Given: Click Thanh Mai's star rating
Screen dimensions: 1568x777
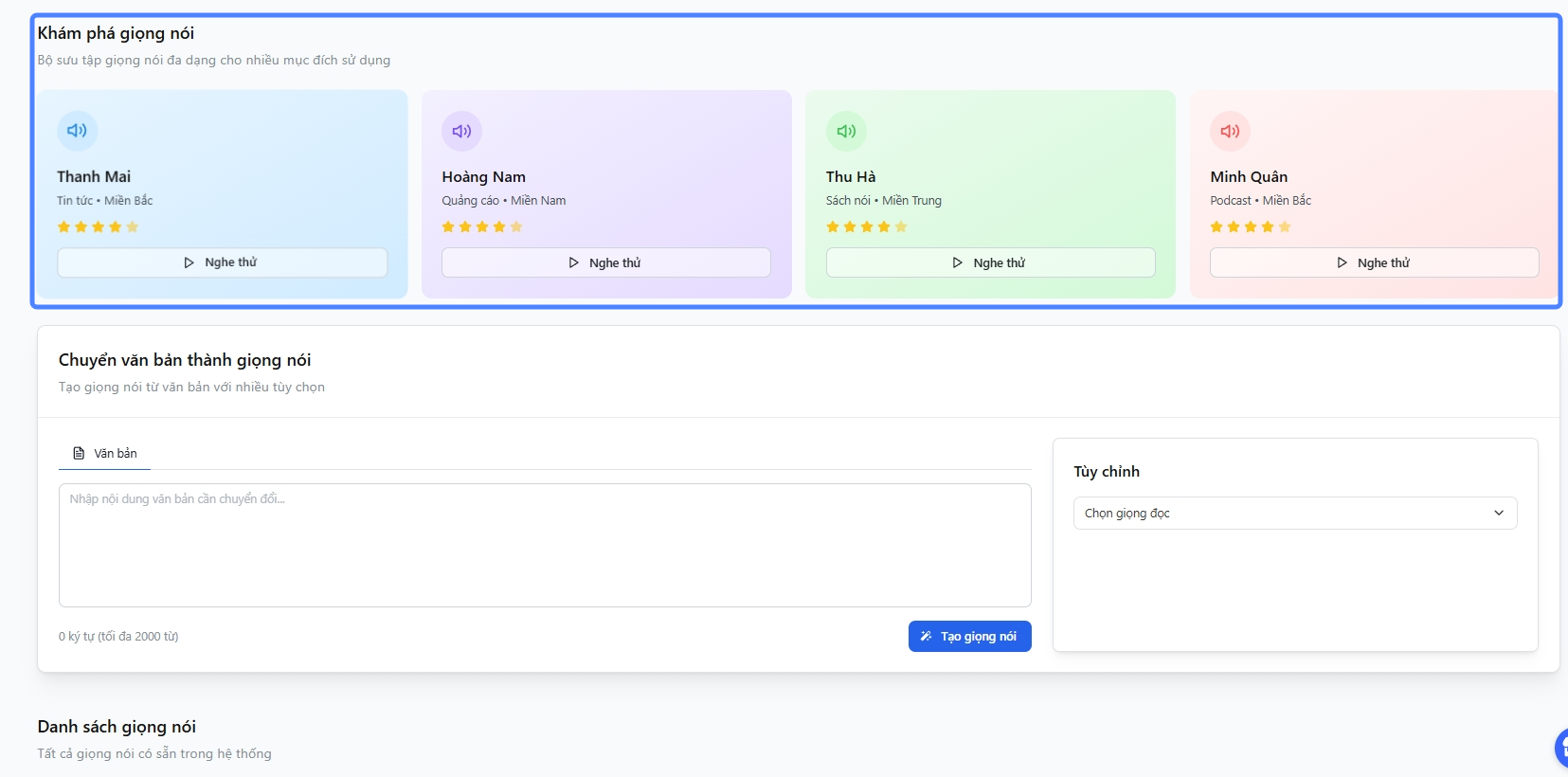Looking at the screenshot, I should 98,226.
